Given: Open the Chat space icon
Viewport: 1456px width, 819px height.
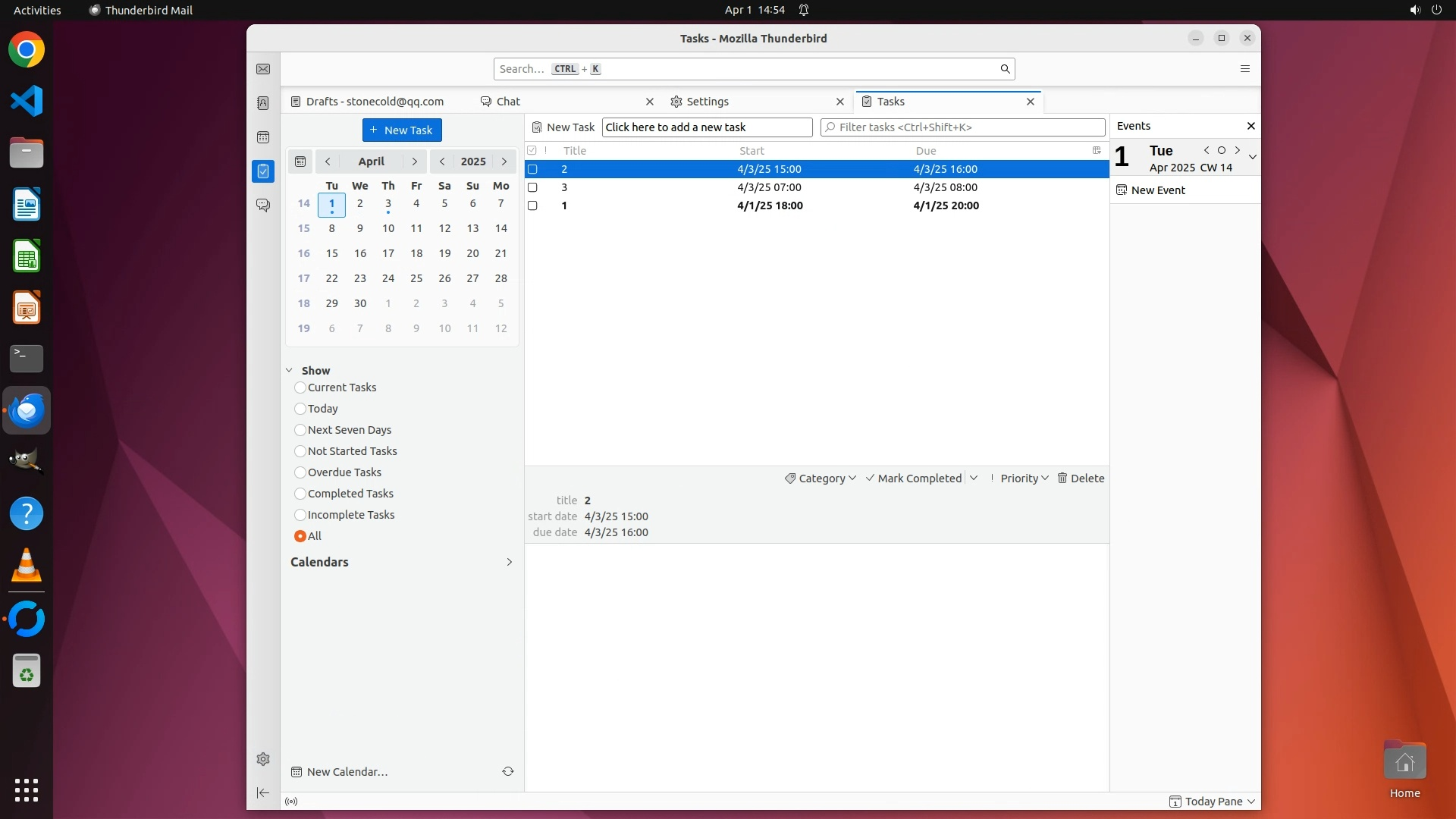Looking at the screenshot, I should [263, 205].
